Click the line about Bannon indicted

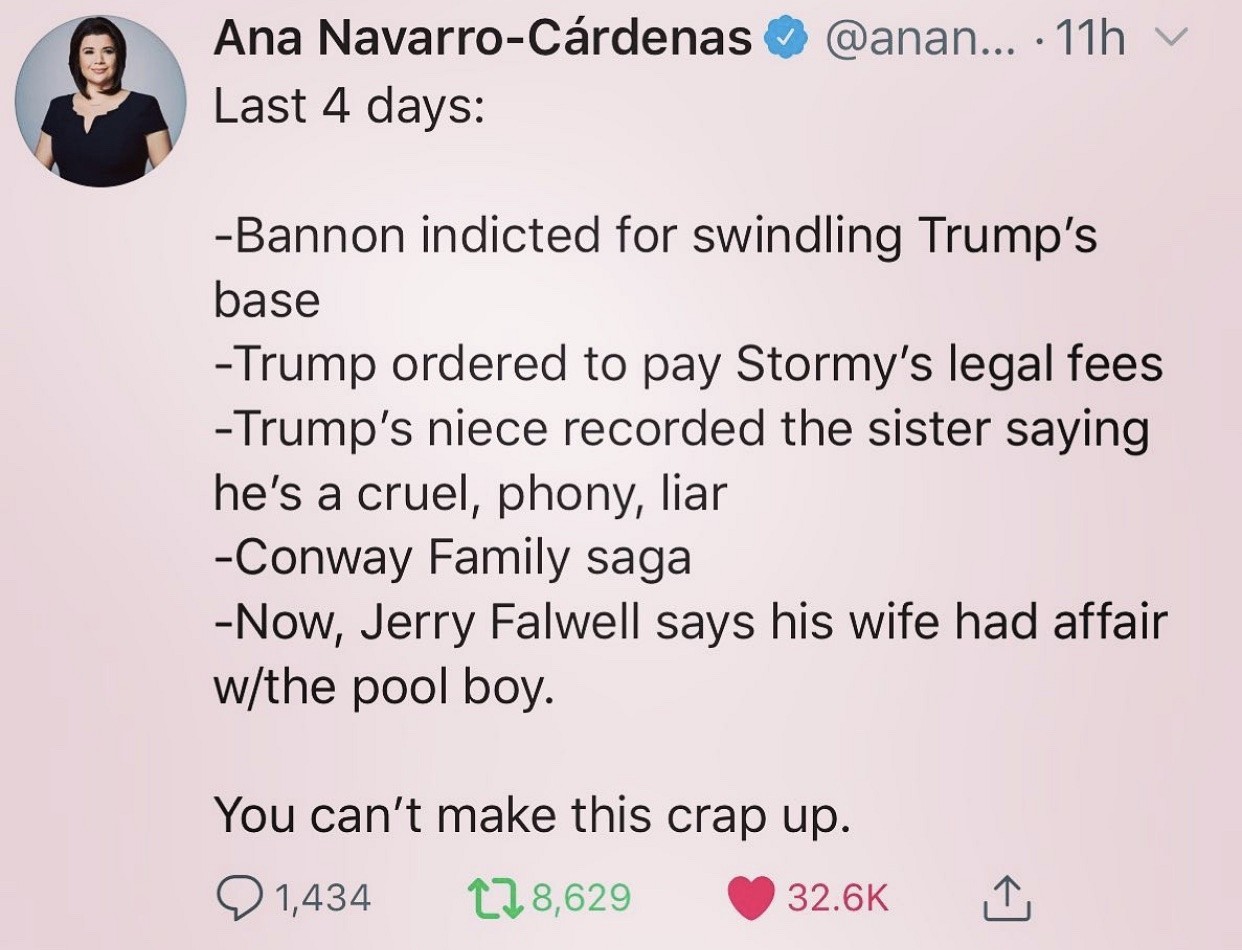(x=655, y=236)
